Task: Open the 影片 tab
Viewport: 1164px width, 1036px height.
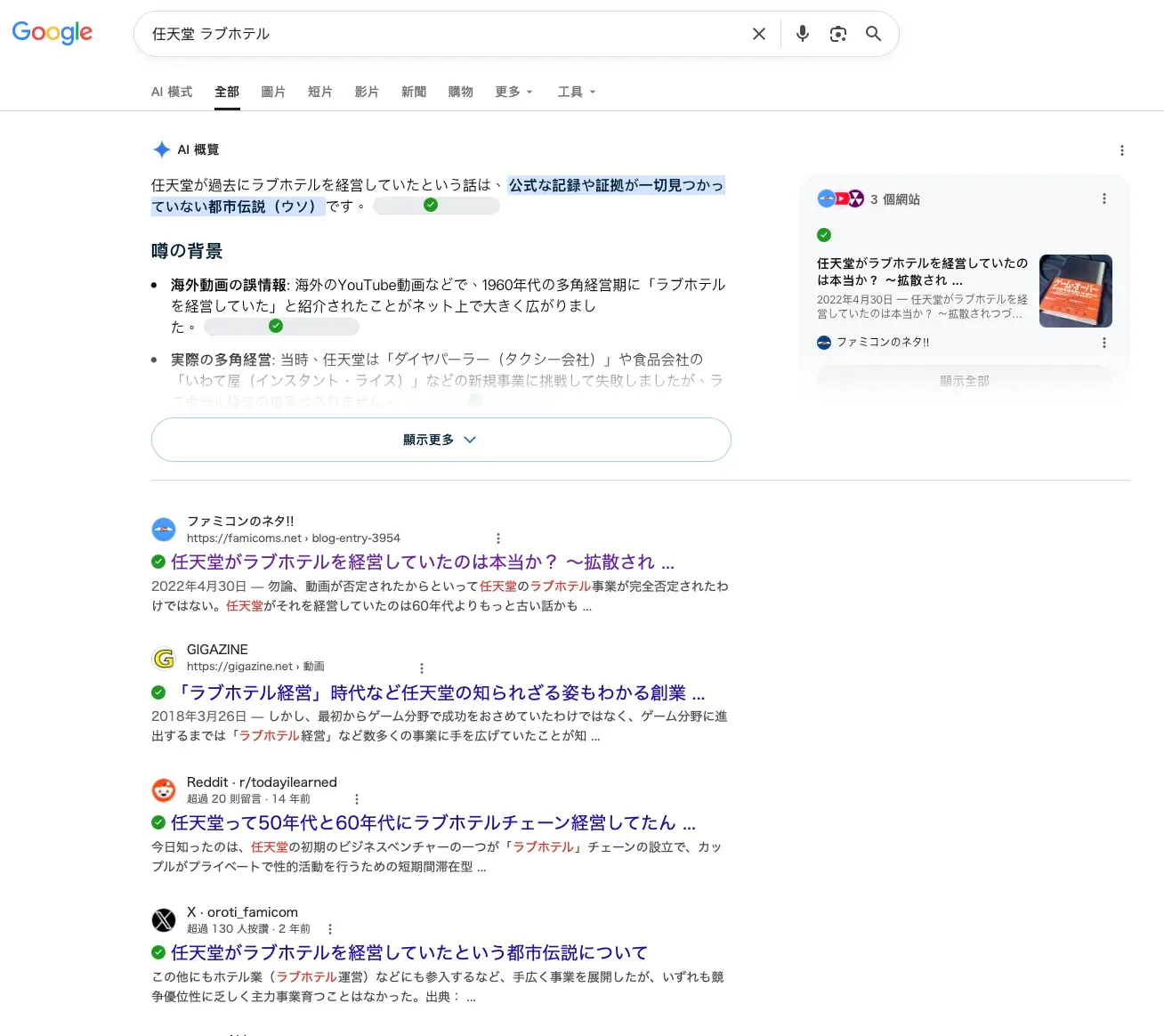Action: (x=367, y=92)
